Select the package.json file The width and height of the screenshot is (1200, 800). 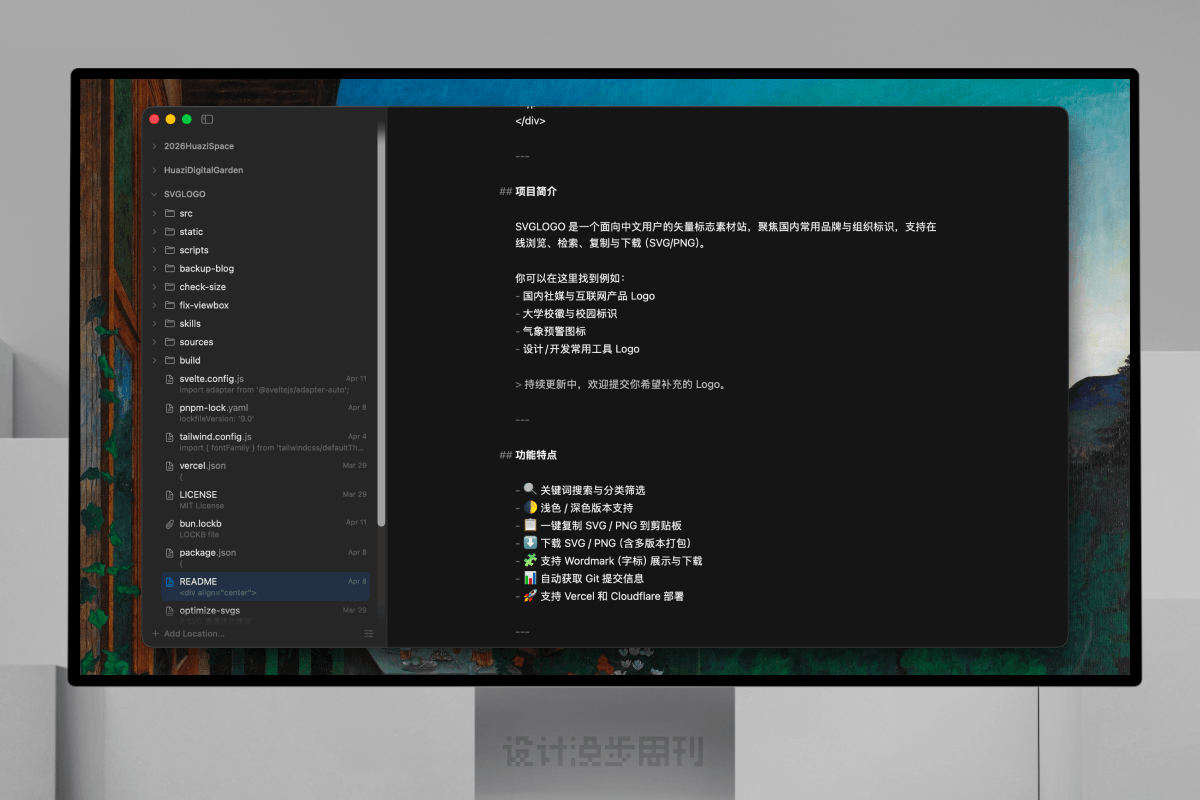[207, 553]
